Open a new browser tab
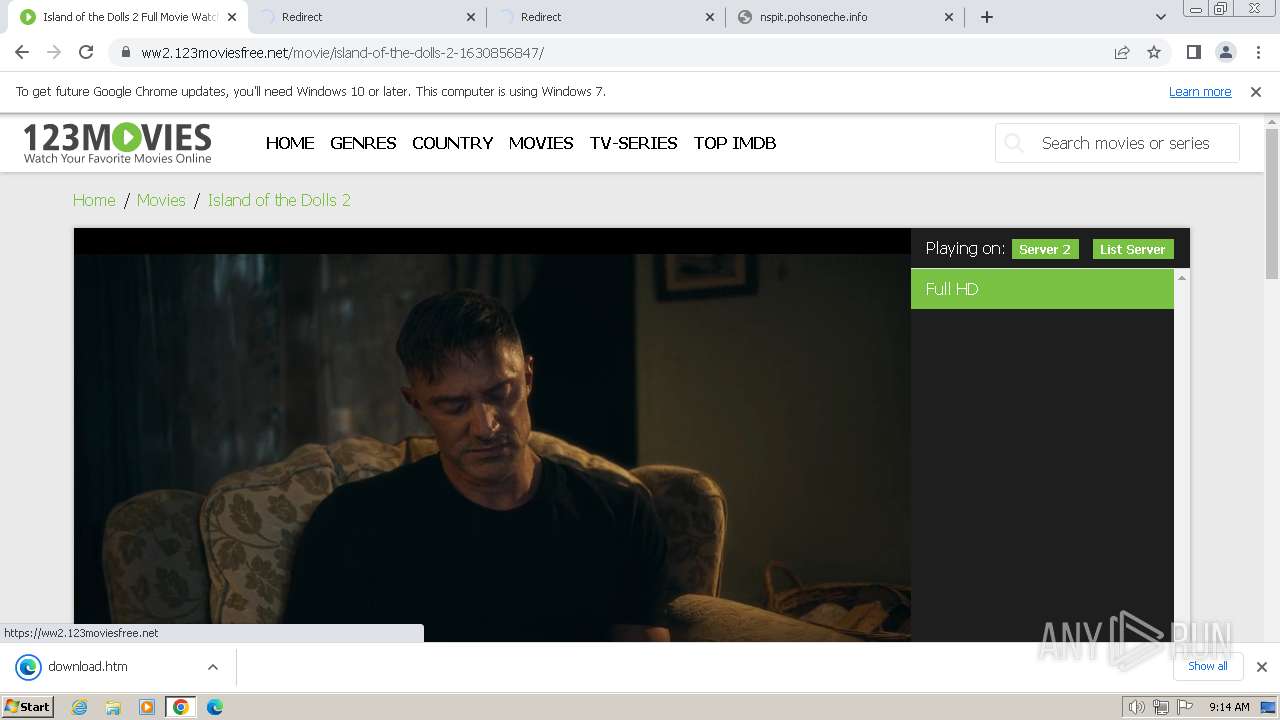Viewport: 1280px width, 720px height. point(987,17)
